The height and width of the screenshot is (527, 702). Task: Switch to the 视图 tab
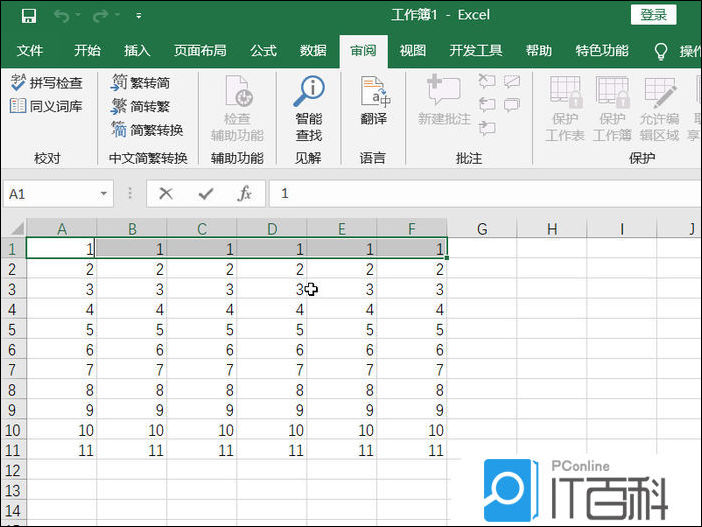(413, 51)
